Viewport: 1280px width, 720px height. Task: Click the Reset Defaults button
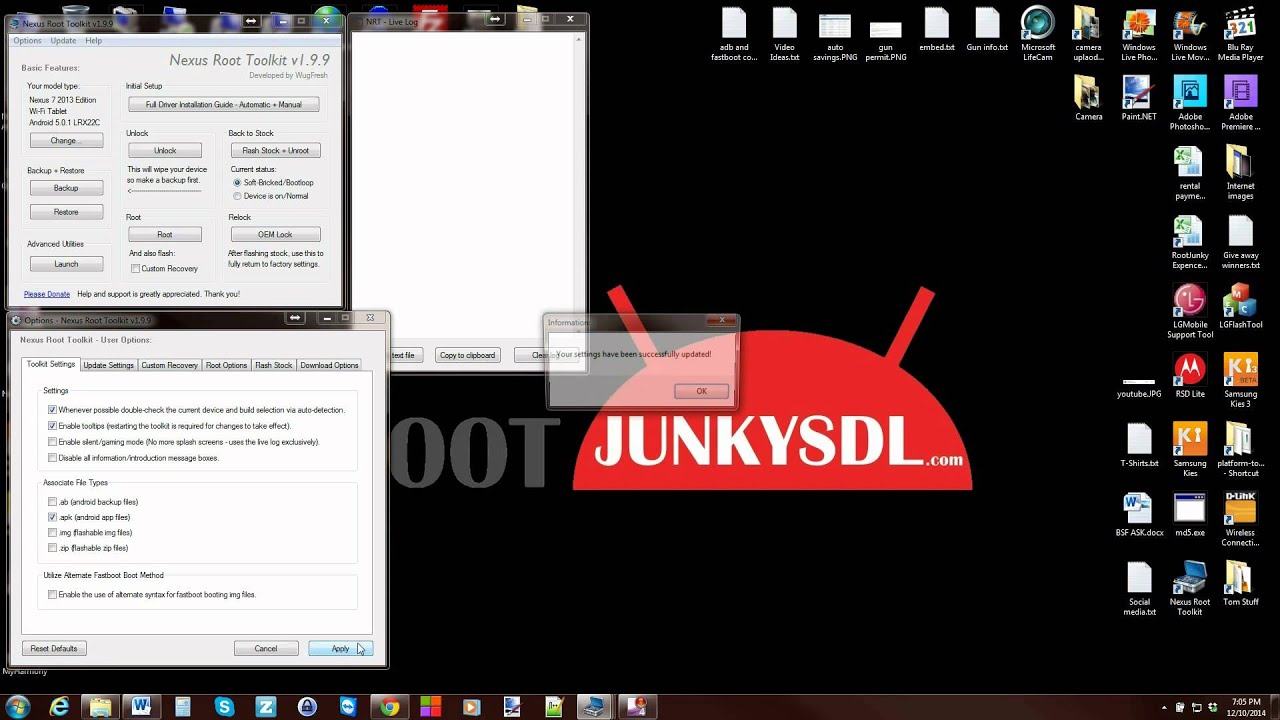pos(54,649)
